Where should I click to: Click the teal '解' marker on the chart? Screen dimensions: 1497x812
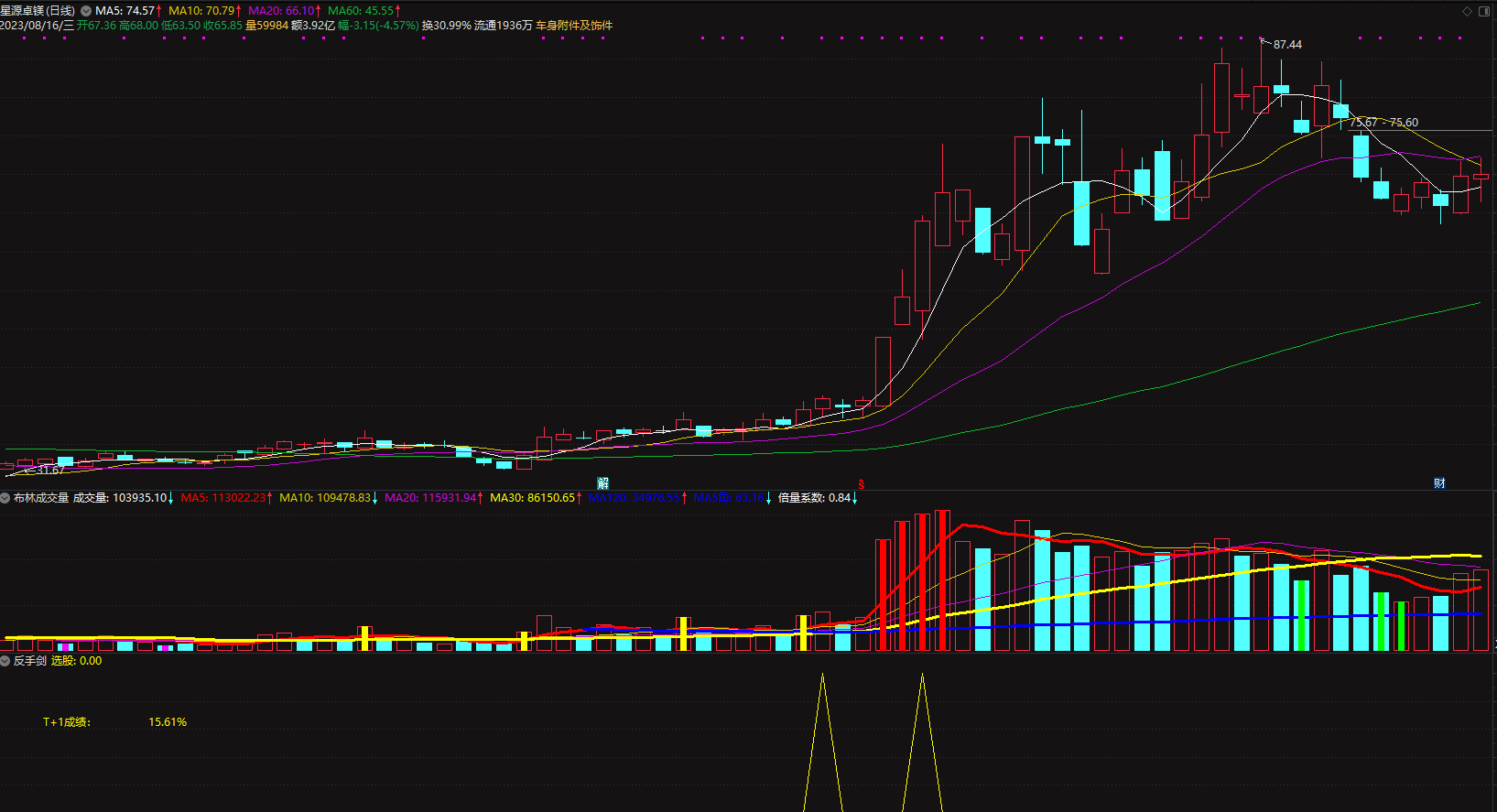coord(602,483)
